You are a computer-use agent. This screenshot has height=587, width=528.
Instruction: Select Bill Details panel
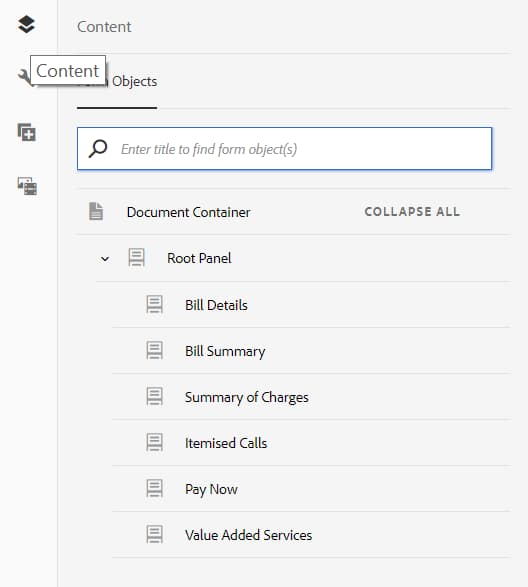(312, 305)
